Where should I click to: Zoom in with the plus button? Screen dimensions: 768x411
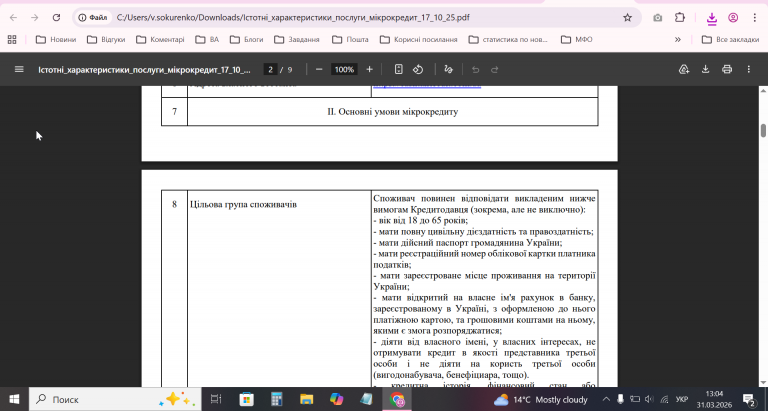pos(369,70)
